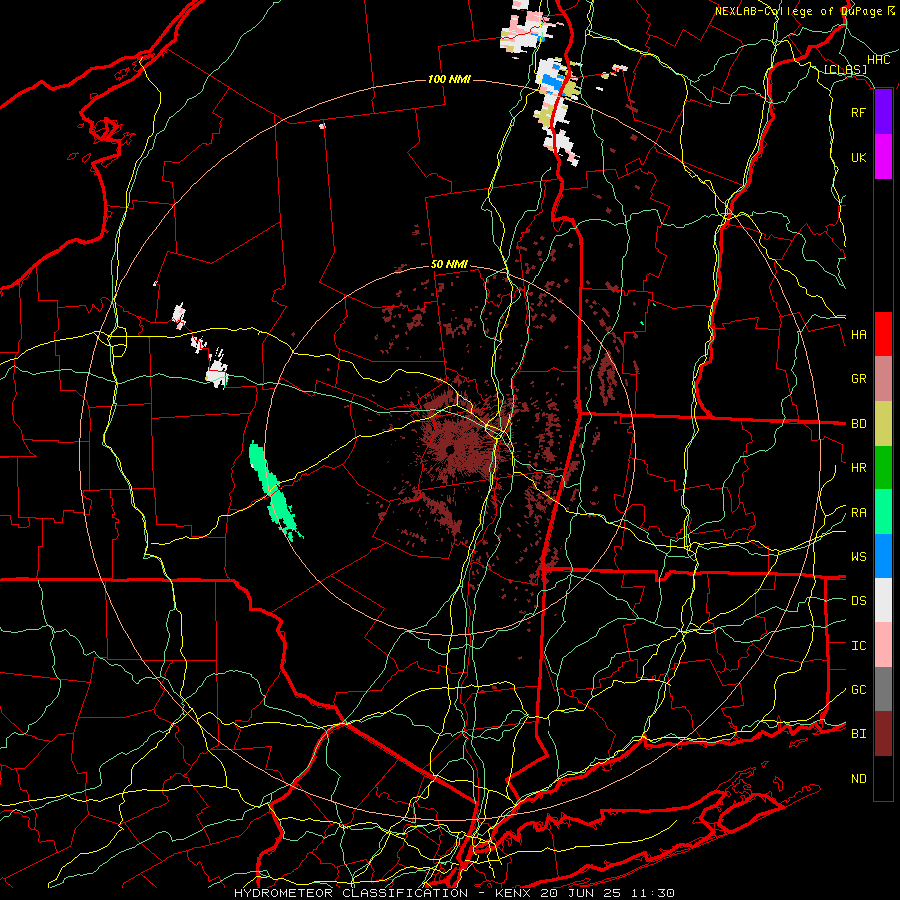Click the GC legend label

point(858,690)
